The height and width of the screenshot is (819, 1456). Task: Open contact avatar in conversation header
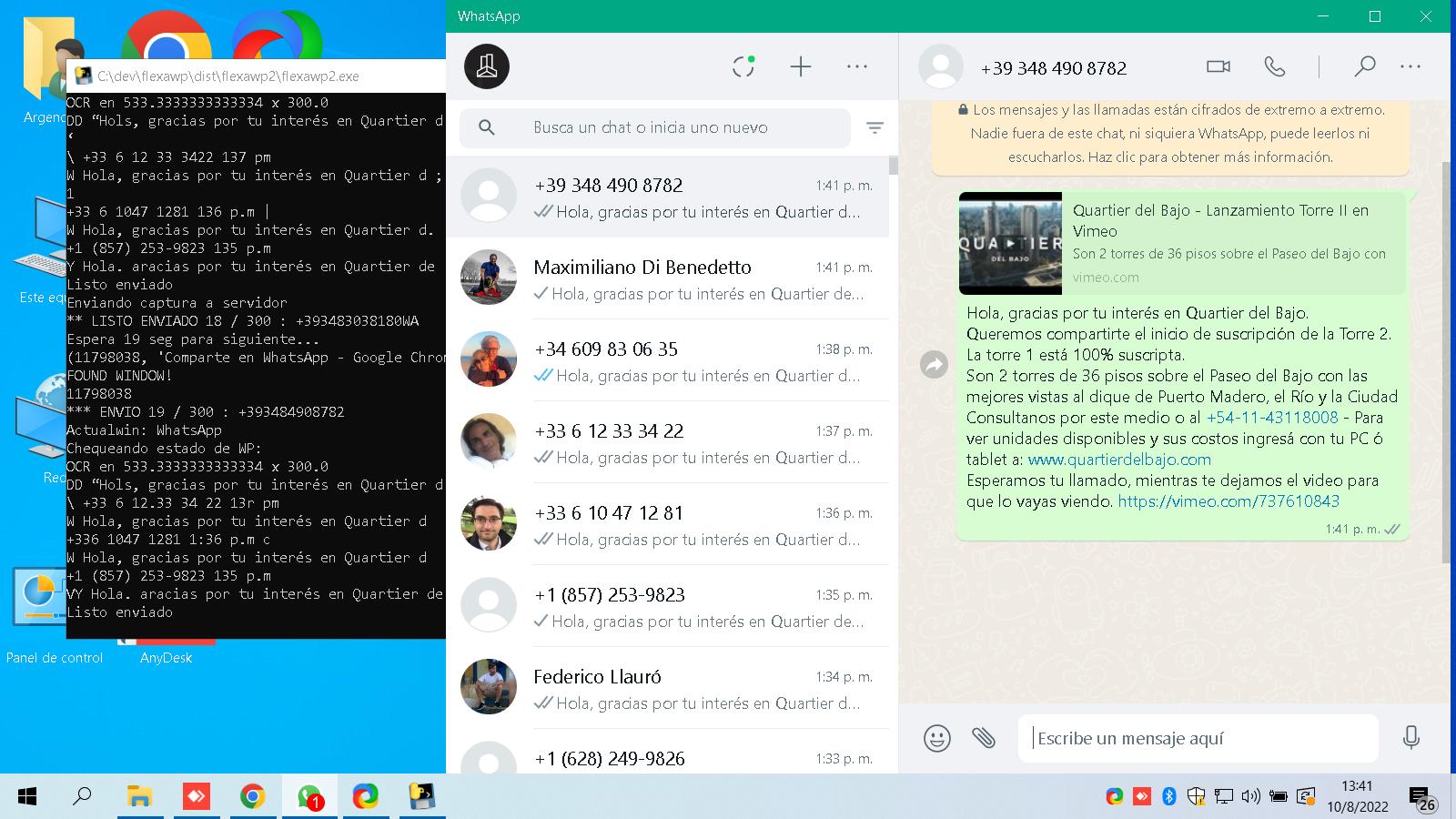coord(941,66)
